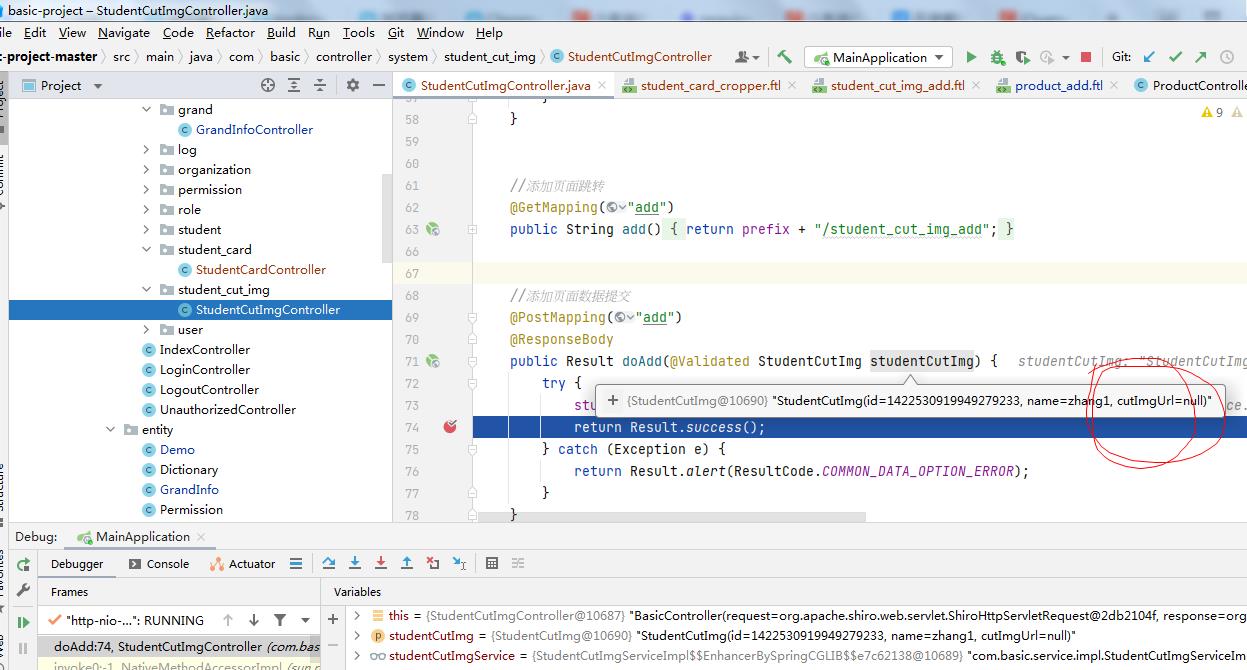Screen dimensions: 1247x670
Task: Stop the running application
Action: [1086, 57]
